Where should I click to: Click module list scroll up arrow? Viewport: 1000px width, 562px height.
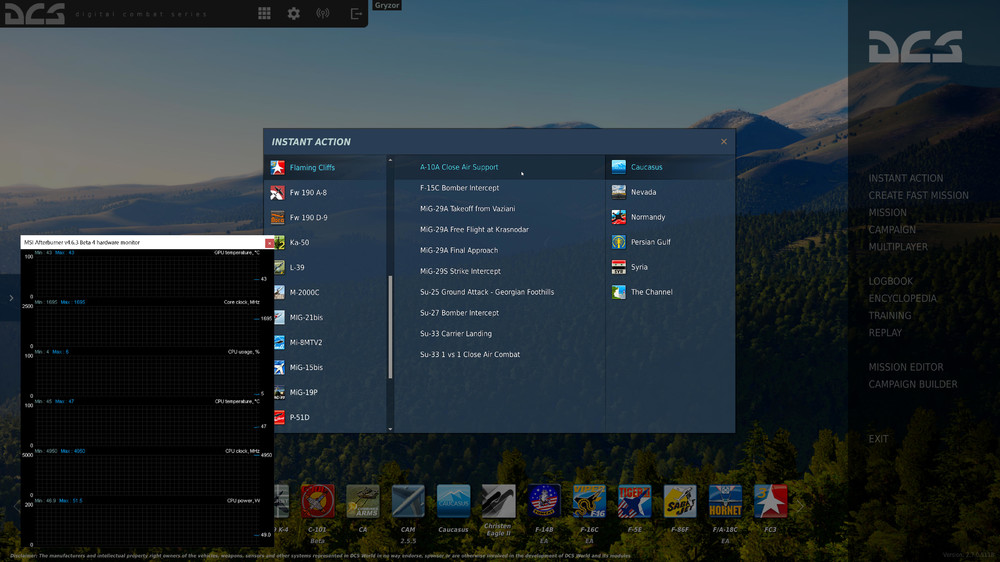[390, 160]
